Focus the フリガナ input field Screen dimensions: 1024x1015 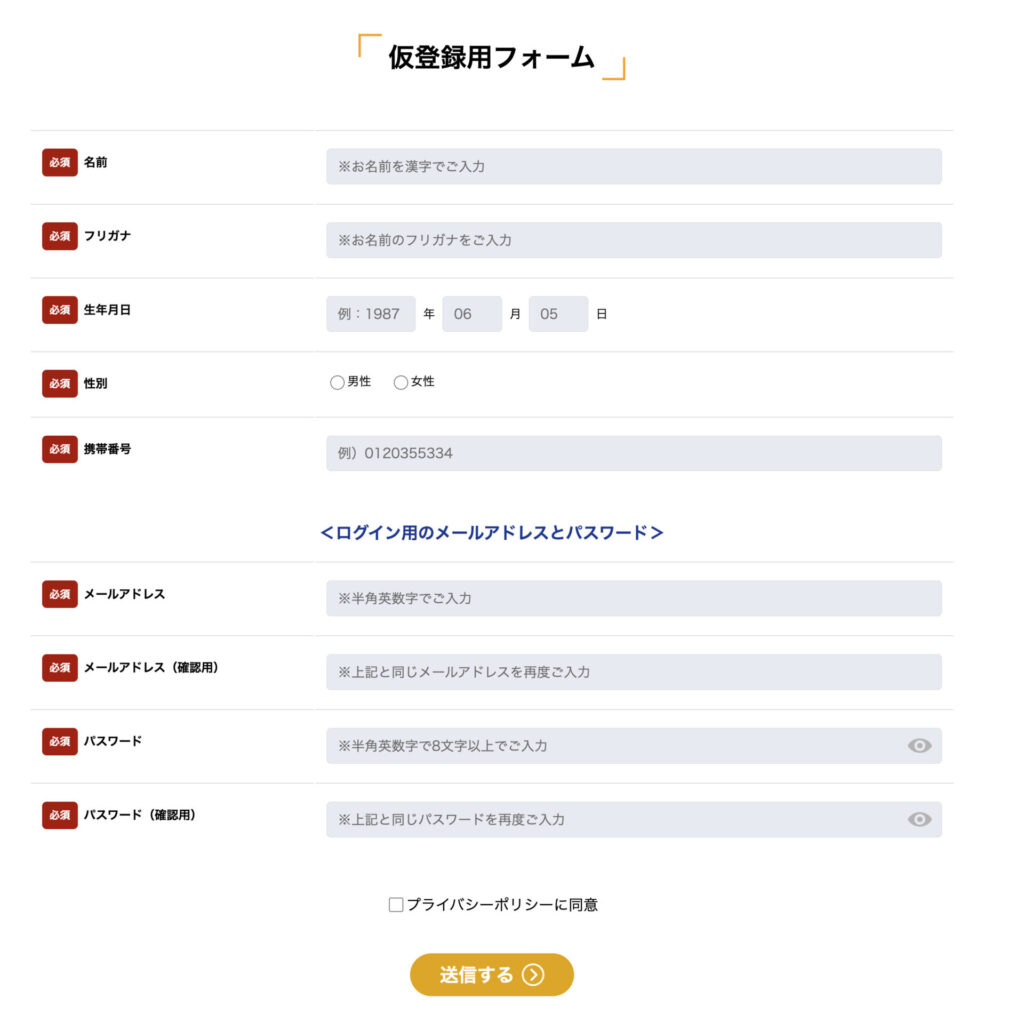coord(633,240)
